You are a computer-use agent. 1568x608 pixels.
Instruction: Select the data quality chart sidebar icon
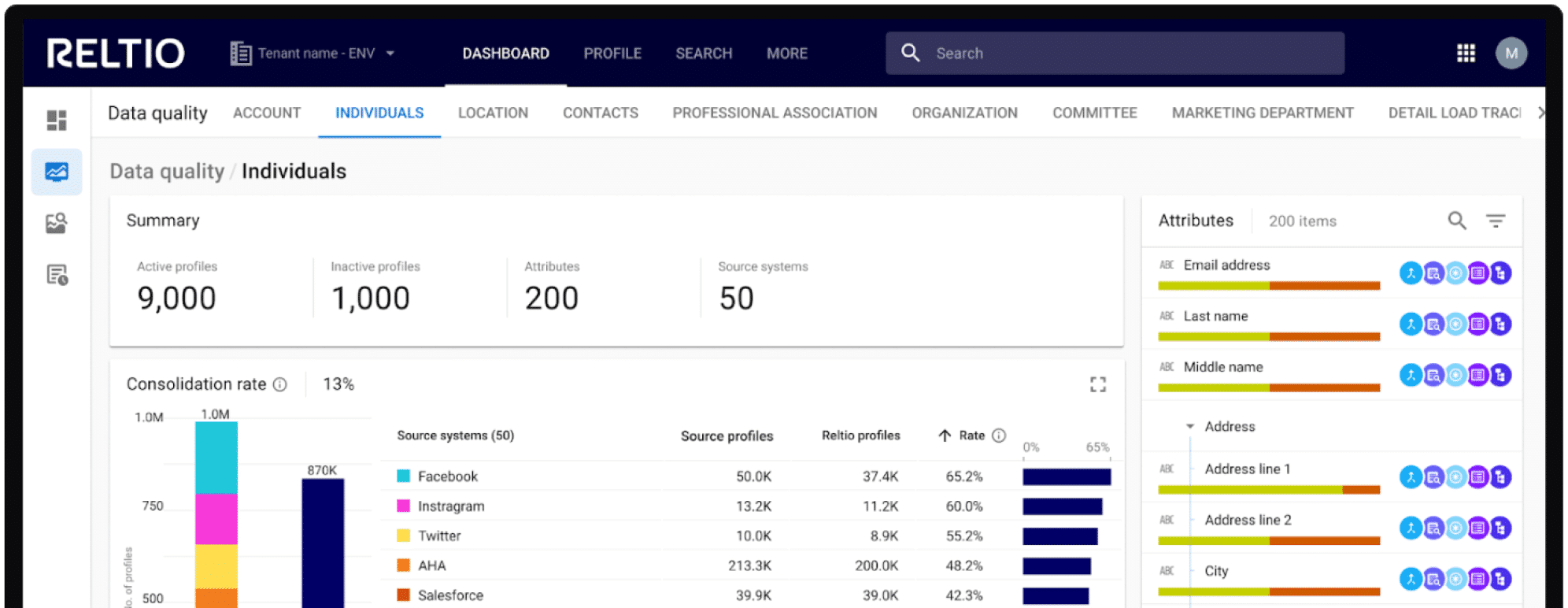pyautogui.click(x=57, y=172)
